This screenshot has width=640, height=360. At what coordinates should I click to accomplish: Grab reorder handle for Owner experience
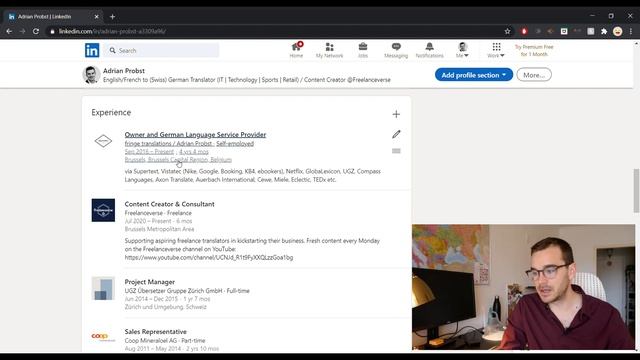(396, 151)
